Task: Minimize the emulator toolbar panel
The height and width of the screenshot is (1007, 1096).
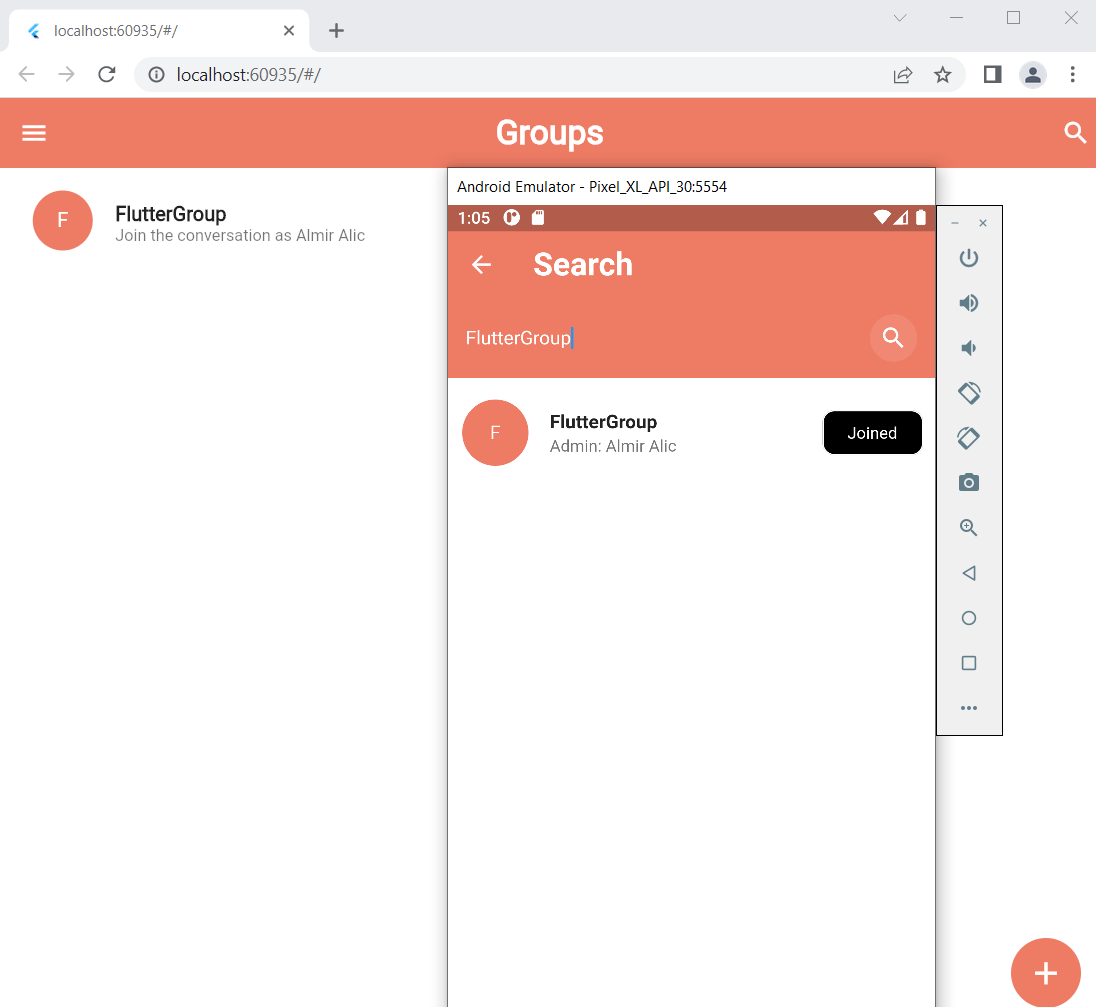Action: point(955,223)
